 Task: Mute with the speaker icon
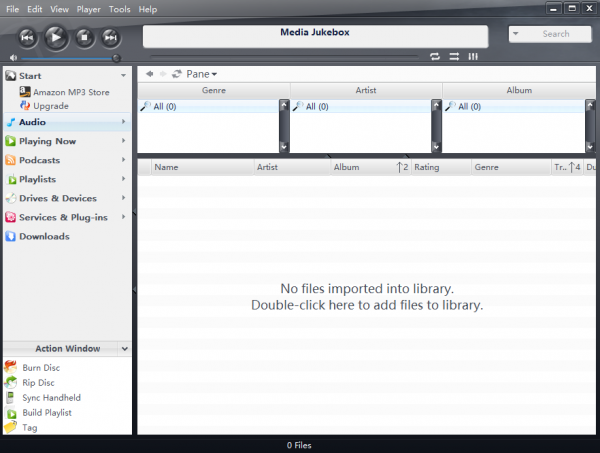pos(13,58)
